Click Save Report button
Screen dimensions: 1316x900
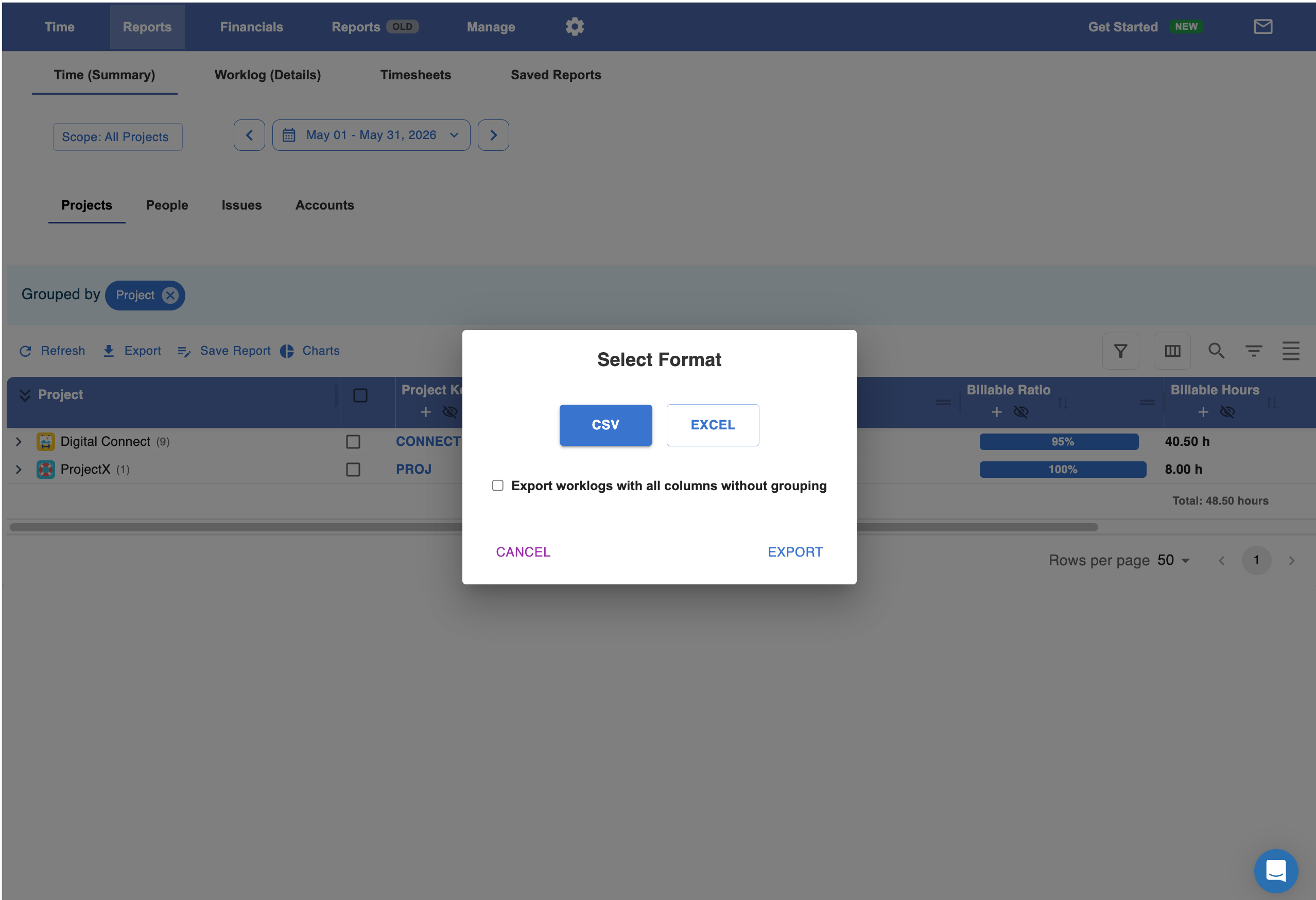223,351
